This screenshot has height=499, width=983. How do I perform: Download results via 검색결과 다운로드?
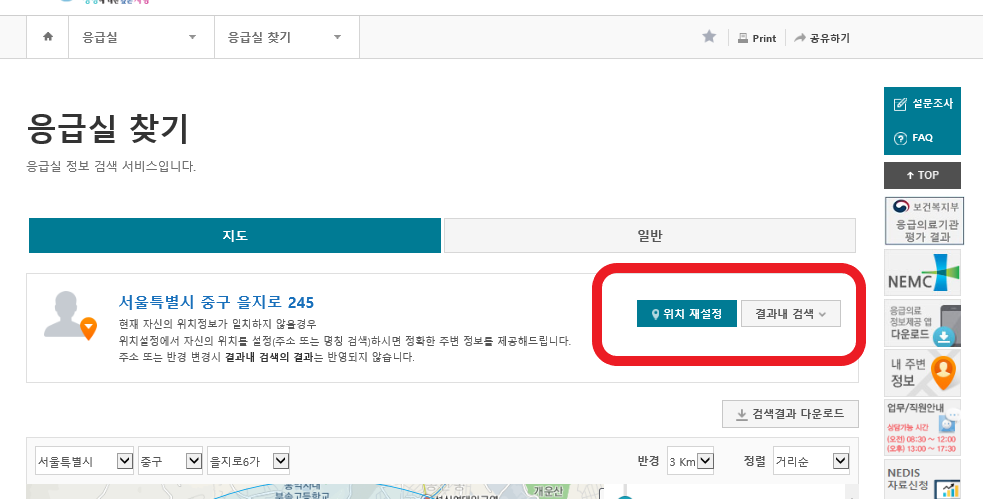(x=790, y=414)
